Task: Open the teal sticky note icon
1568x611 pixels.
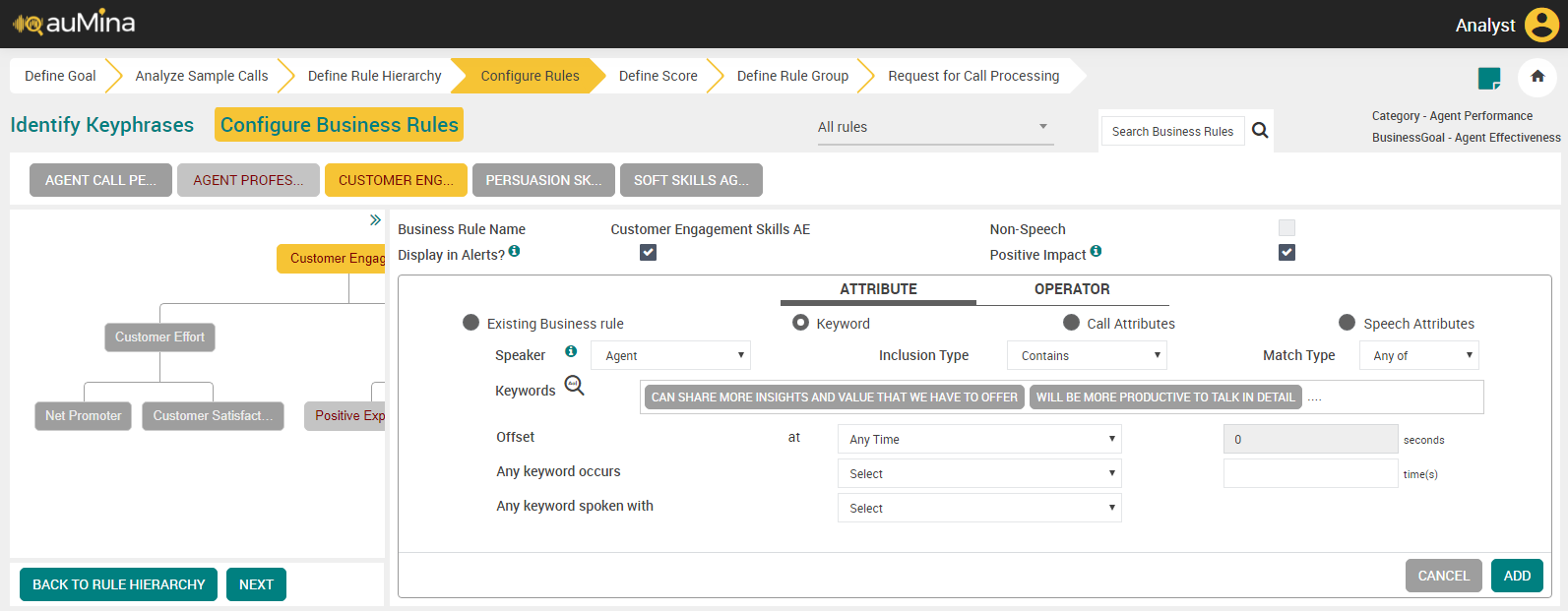Action: click(1489, 78)
